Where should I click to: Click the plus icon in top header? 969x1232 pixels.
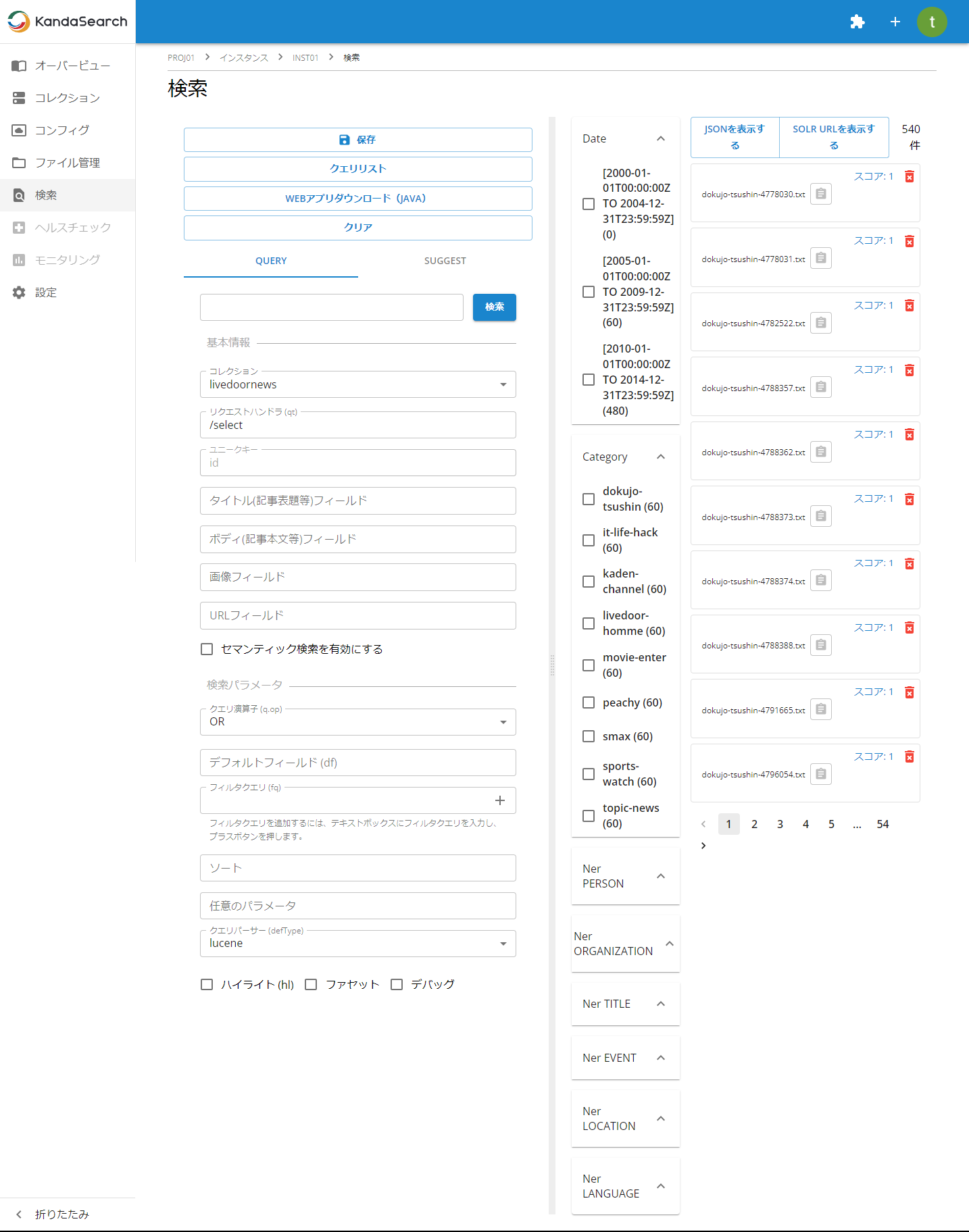tap(895, 22)
